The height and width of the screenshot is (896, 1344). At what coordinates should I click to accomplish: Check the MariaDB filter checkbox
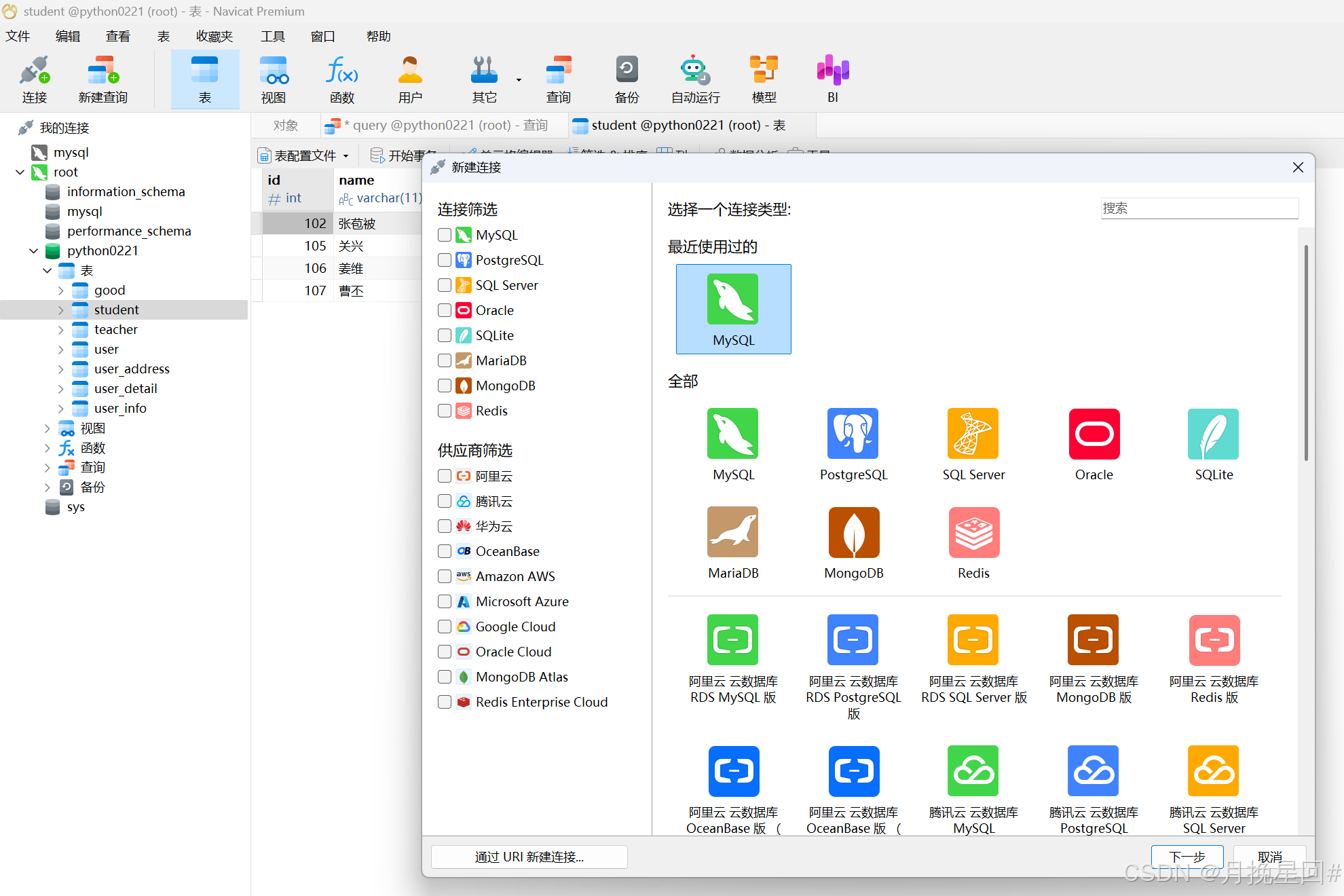pyautogui.click(x=445, y=360)
